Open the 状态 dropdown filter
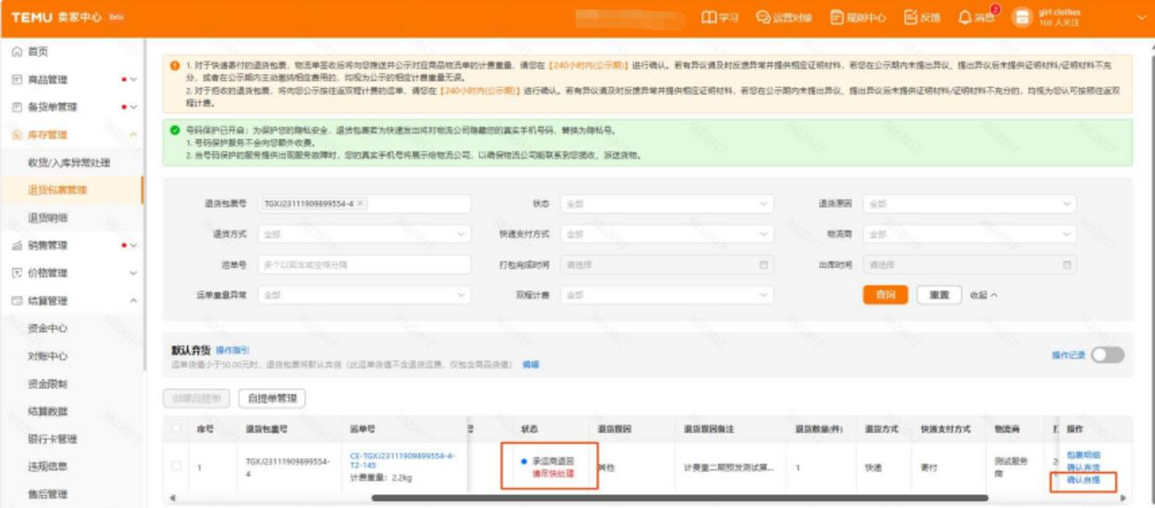 coord(665,204)
